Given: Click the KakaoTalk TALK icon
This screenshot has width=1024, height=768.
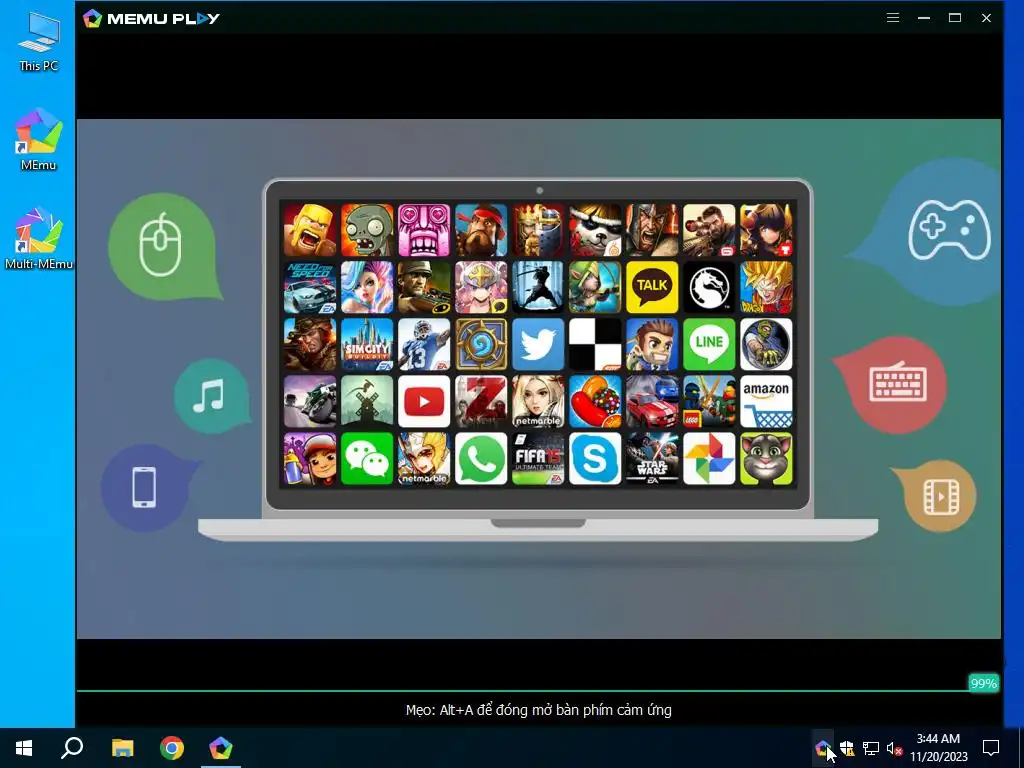Looking at the screenshot, I should pos(652,287).
